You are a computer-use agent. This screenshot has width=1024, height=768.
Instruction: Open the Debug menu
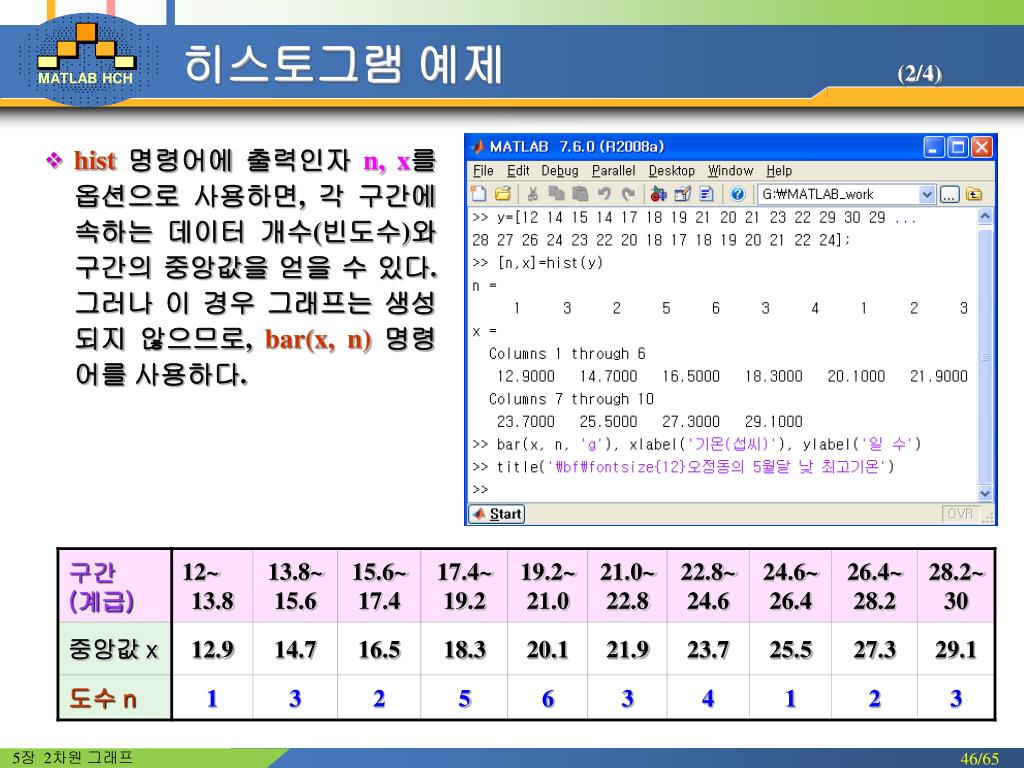(560, 171)
